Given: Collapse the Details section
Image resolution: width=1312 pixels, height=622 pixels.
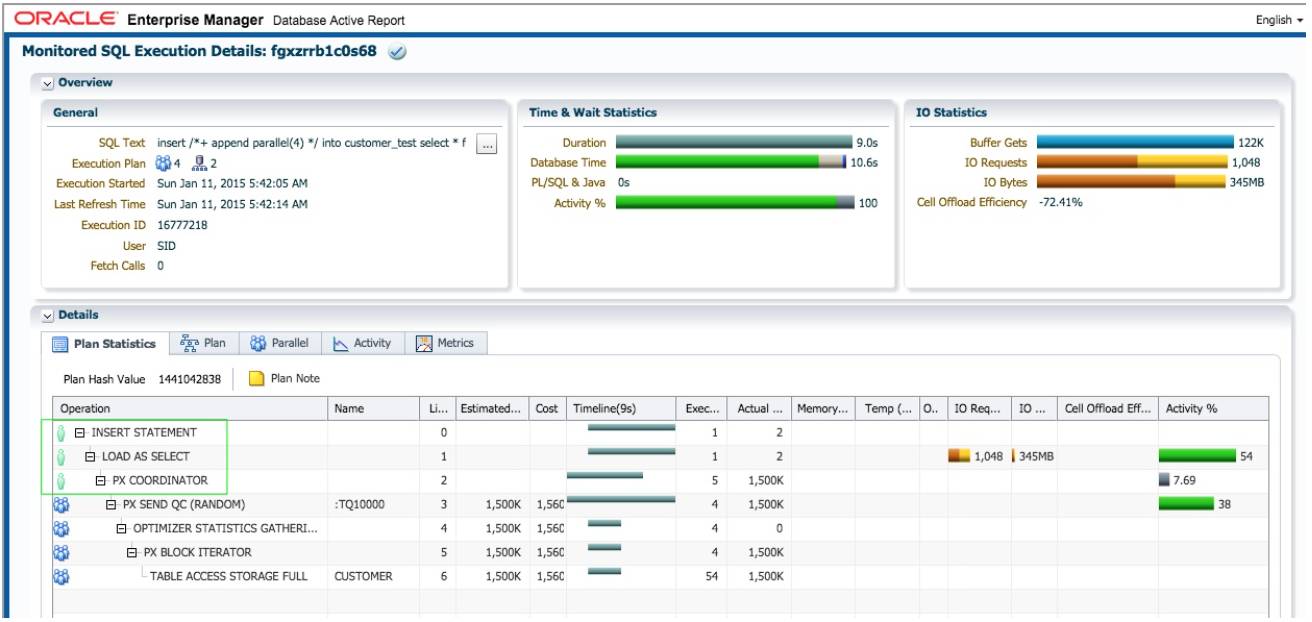Looking at the screenshot, I should (x=48, y=315).
